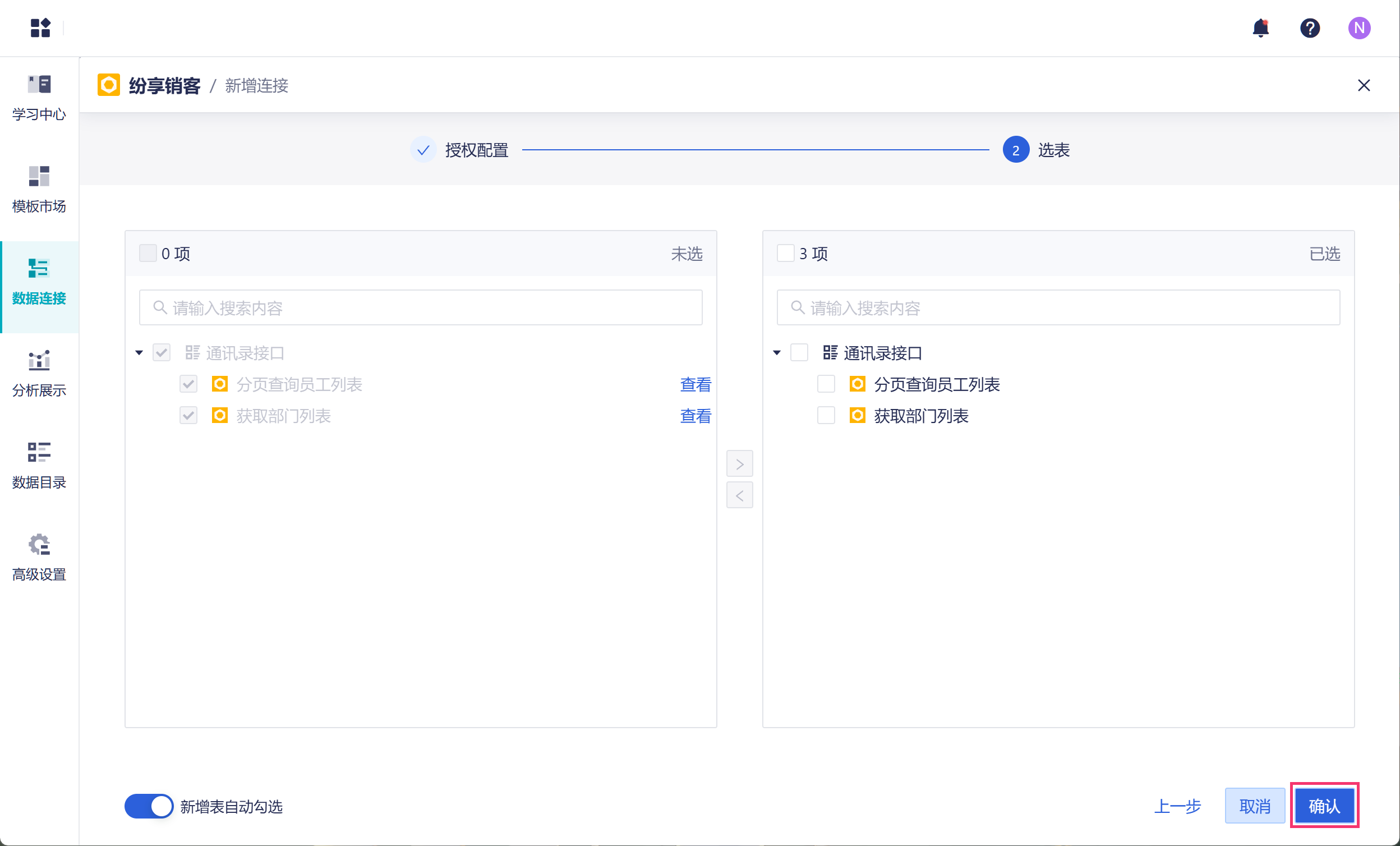This screenshot has width=1400, height=846.
Task: Click the move-left arrow transfer button
Action: point(739,495)
